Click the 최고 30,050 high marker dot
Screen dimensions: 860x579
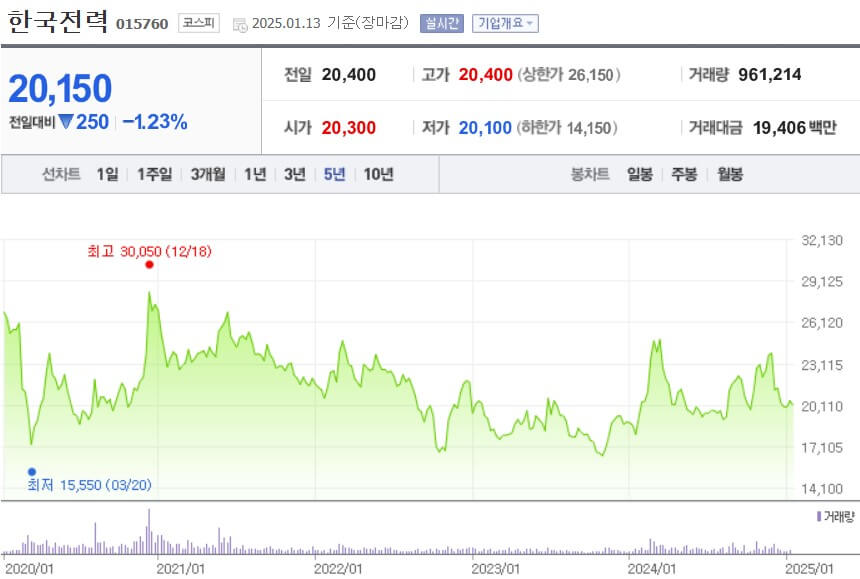coord(148,264)
